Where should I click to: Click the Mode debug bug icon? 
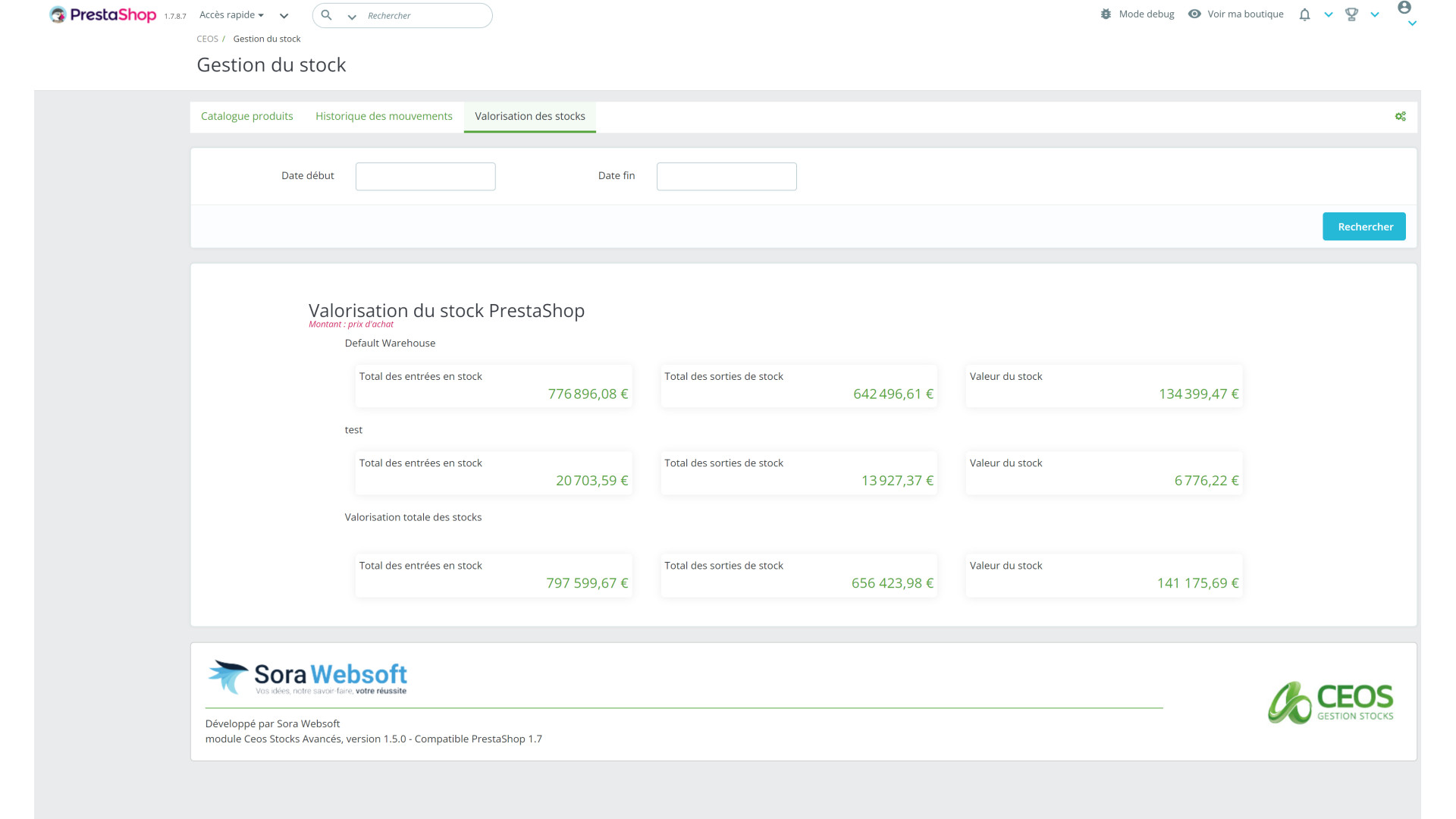1106,14
